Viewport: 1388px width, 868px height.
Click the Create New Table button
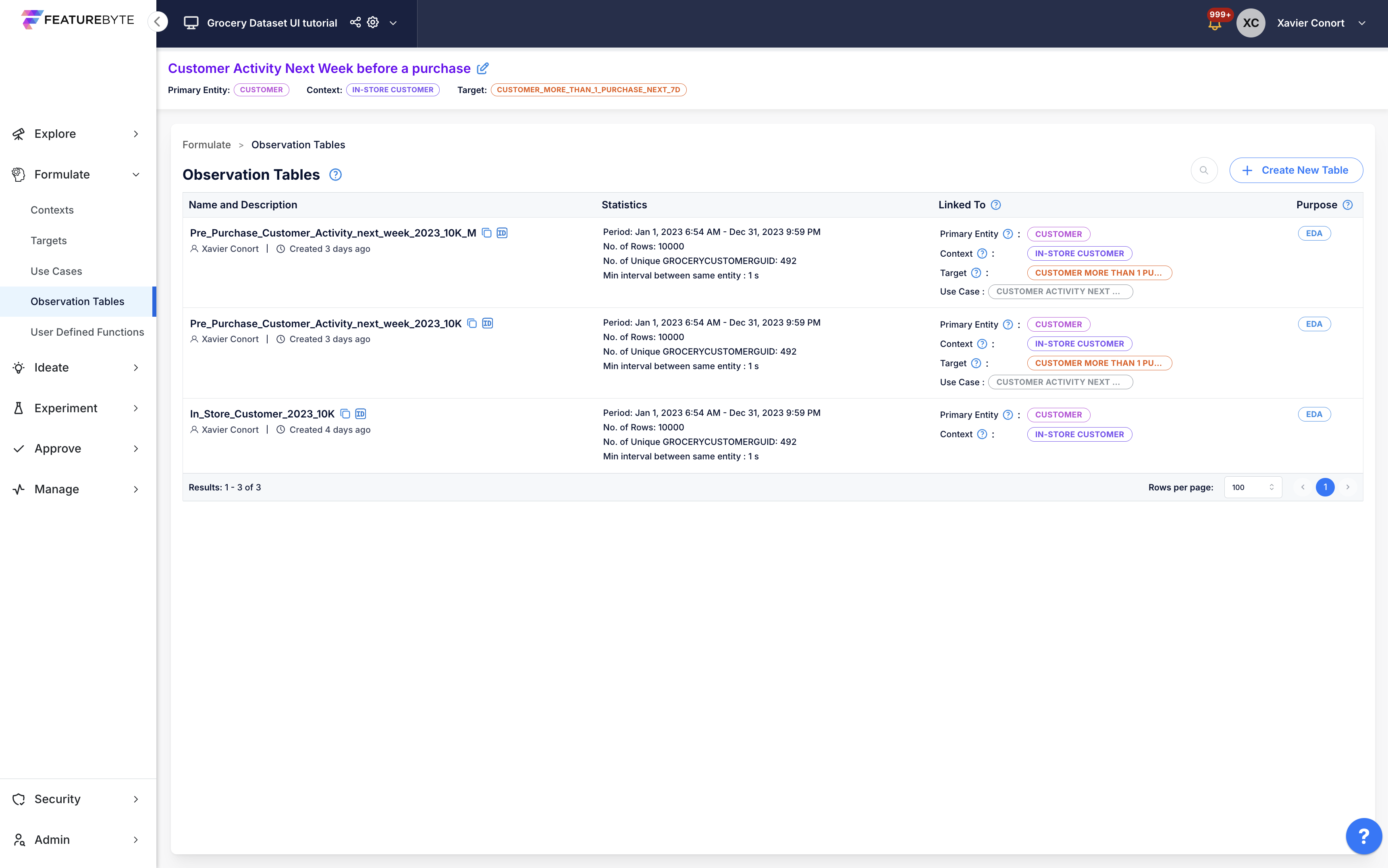(1296, 170)
